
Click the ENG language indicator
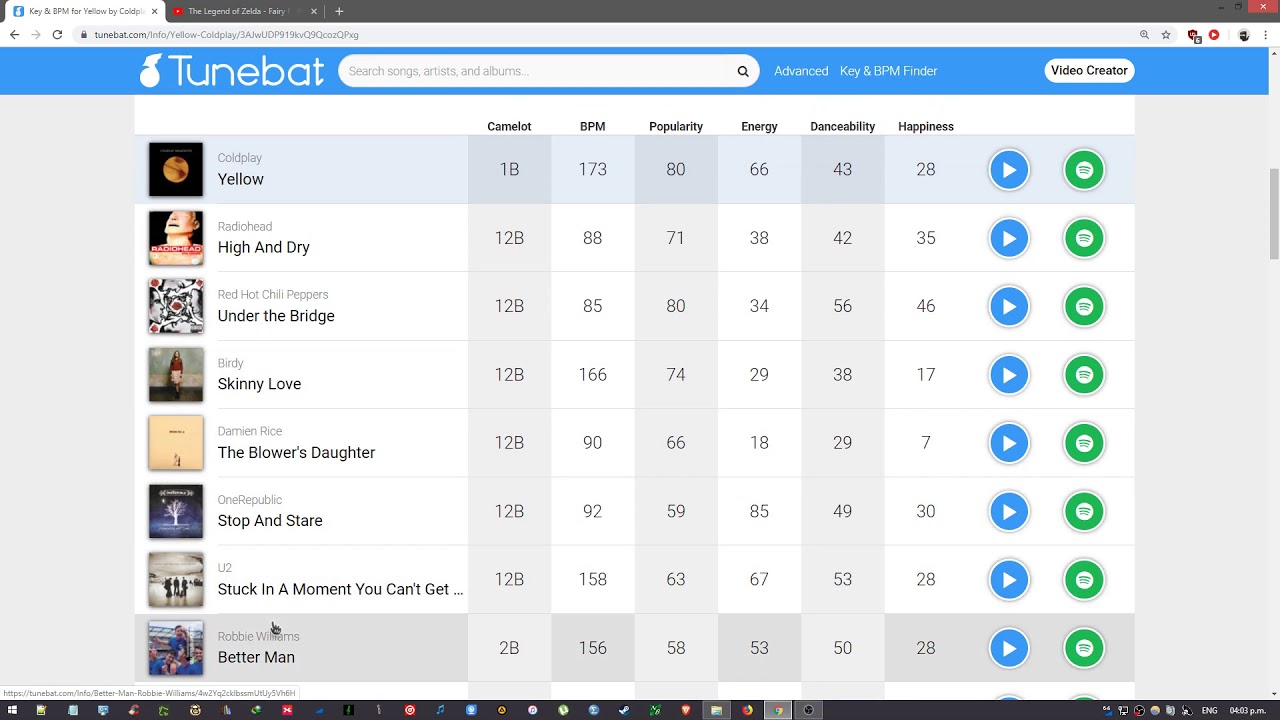click(x=1209, y=710)
